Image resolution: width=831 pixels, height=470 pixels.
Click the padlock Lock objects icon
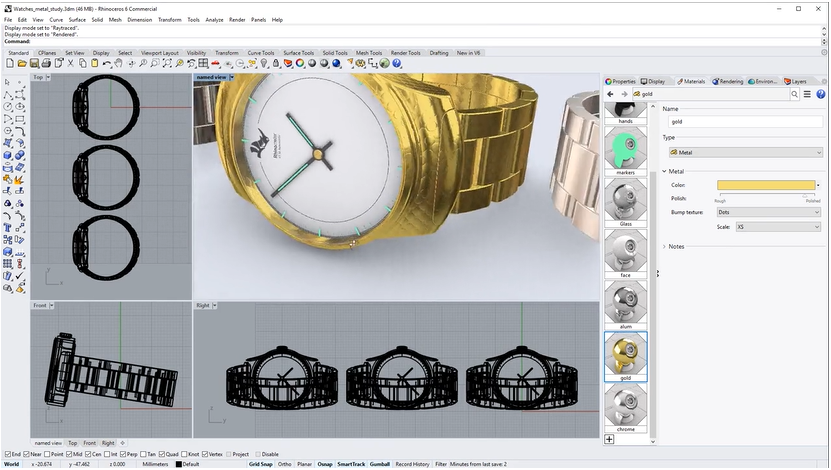click(276, 64)
